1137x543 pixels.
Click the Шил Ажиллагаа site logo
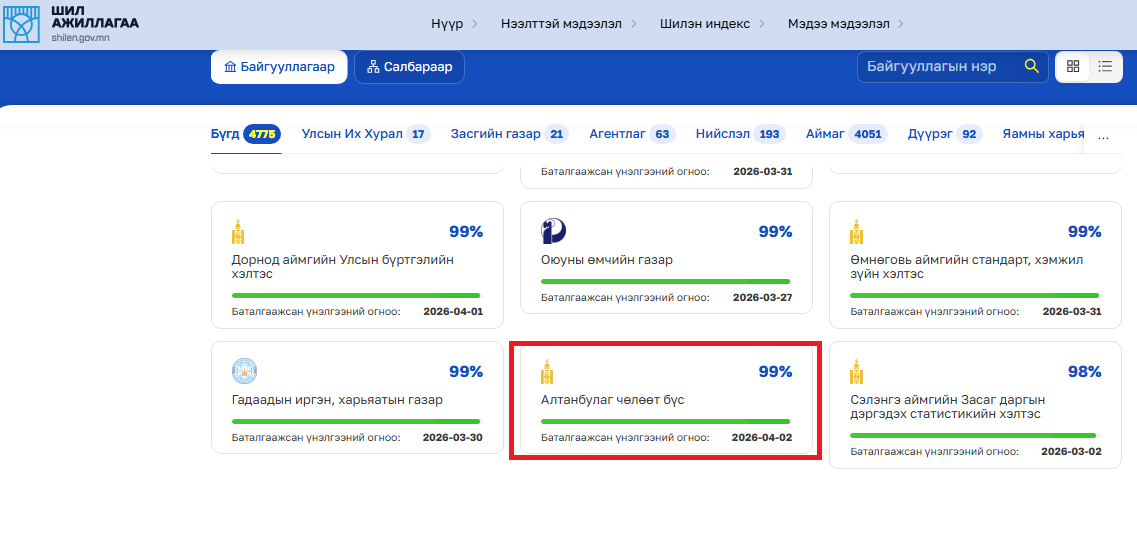click(x=70, y=25)
